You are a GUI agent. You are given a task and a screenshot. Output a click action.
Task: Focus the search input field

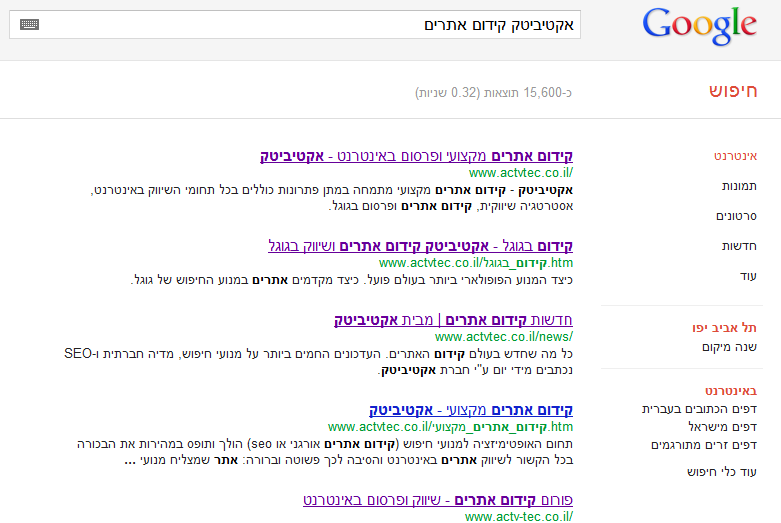pos(295,24)
